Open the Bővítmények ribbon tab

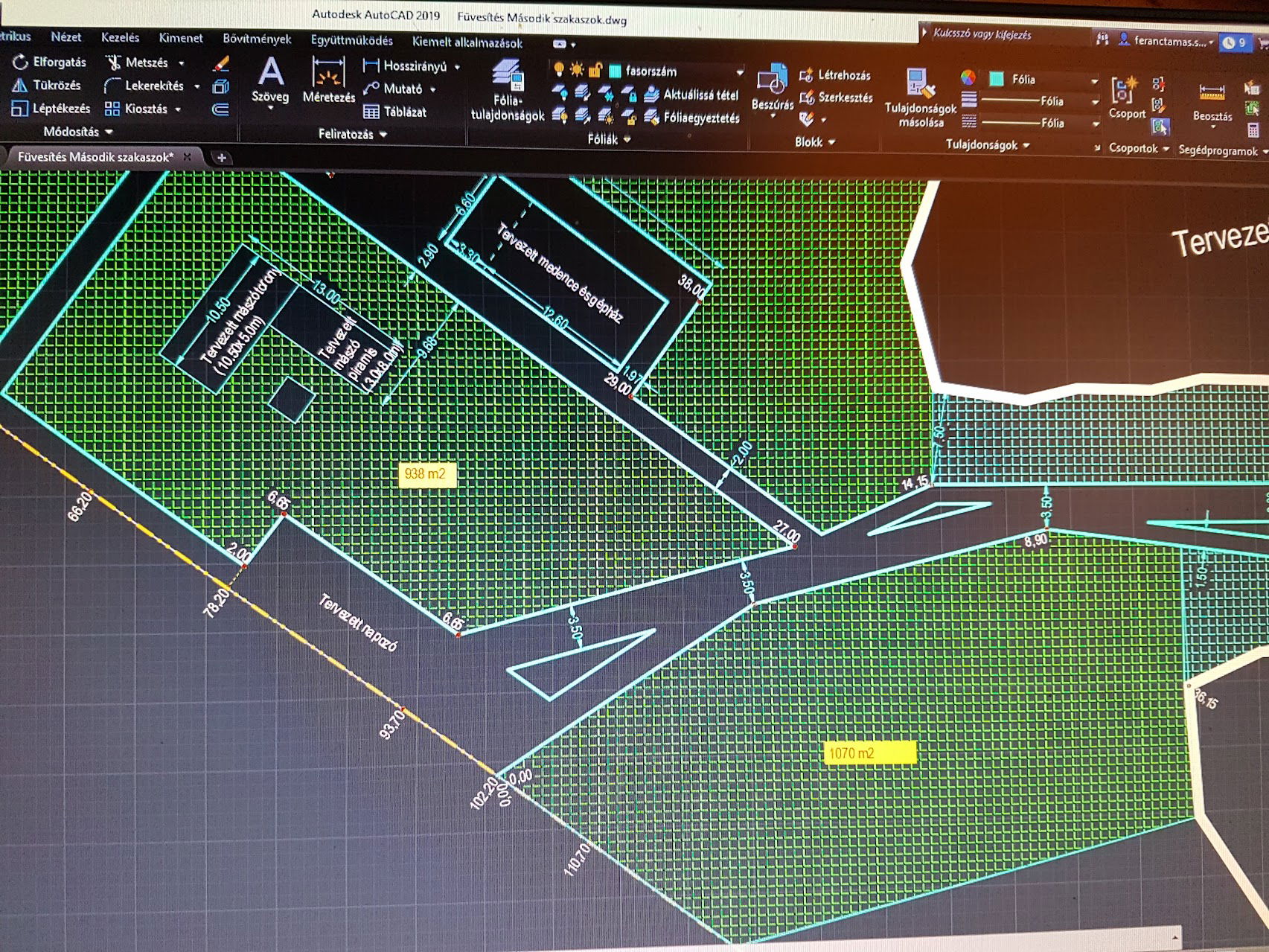(257, 39)
